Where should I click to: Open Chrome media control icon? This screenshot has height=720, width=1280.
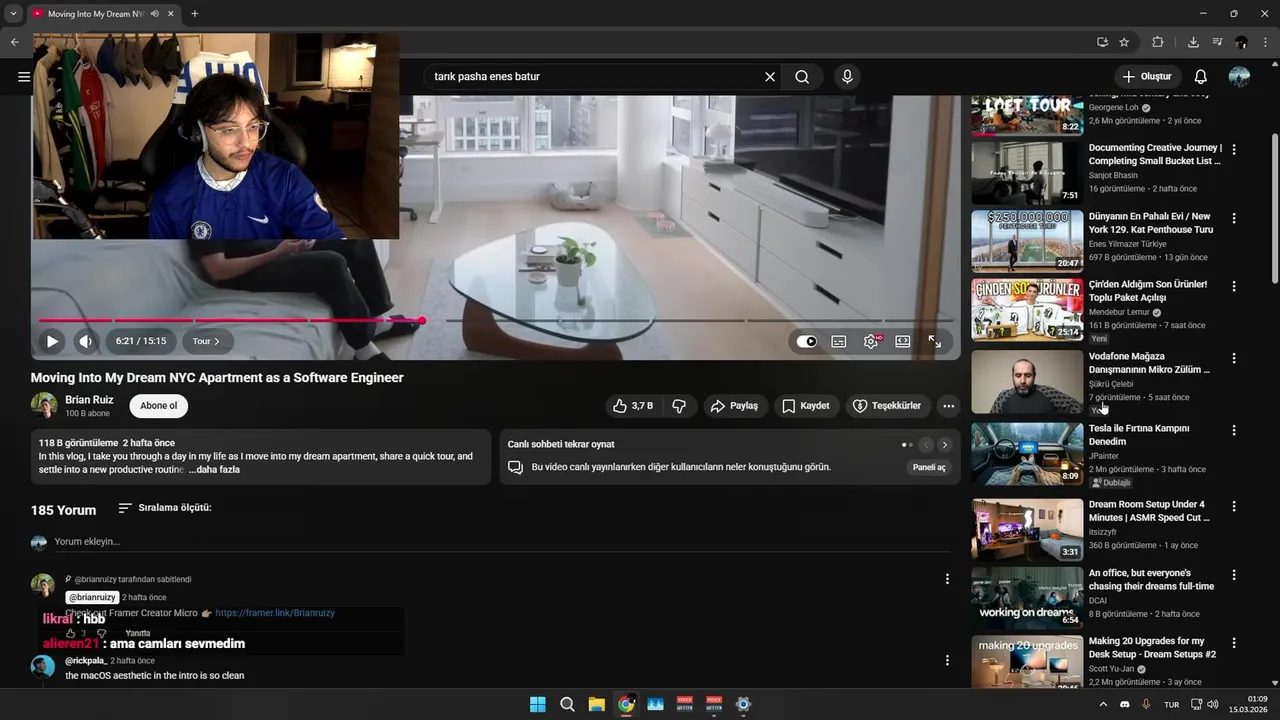(1217, 42)
